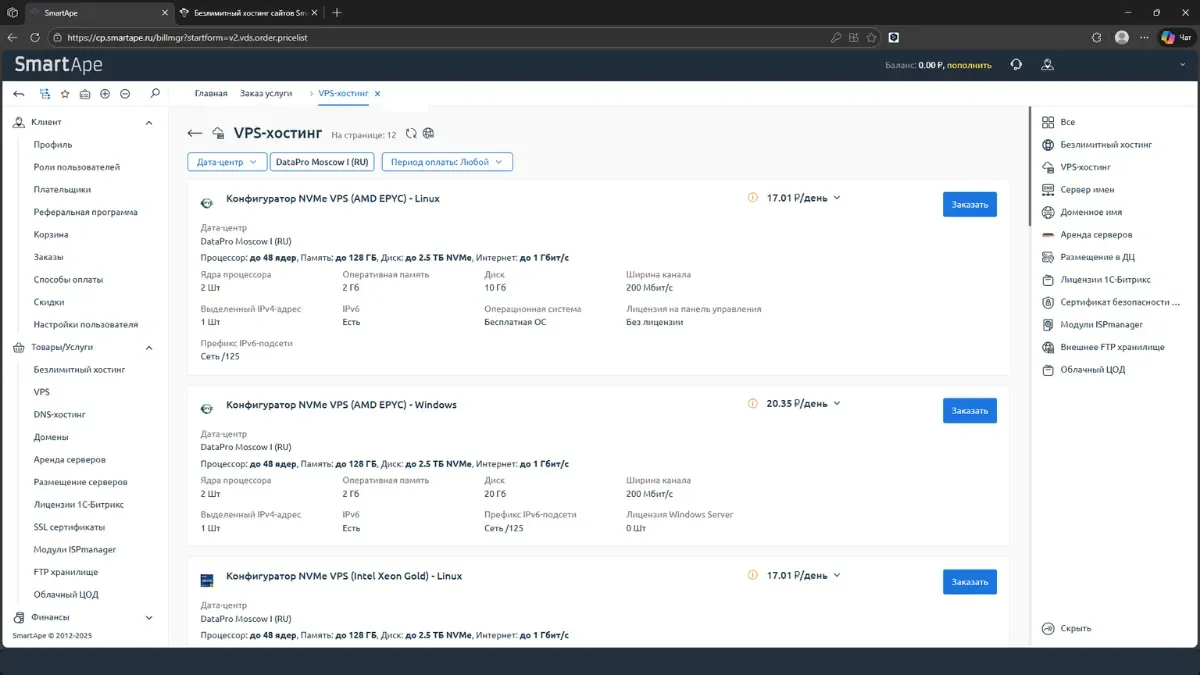Click the search magnifier icon in sidebar toolbar
Image resolution: width=1200 pixels, height=675 pixels.
[x=155, y=93]
